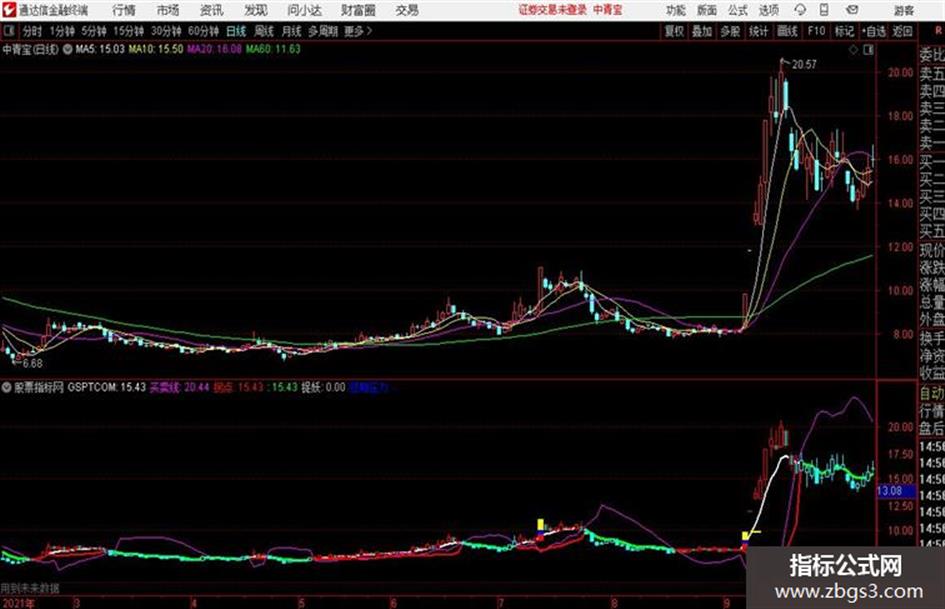Click the diamond icon above the chart
Image resolution: width=945 pixels, height=609 pixels.
(853, 50)
